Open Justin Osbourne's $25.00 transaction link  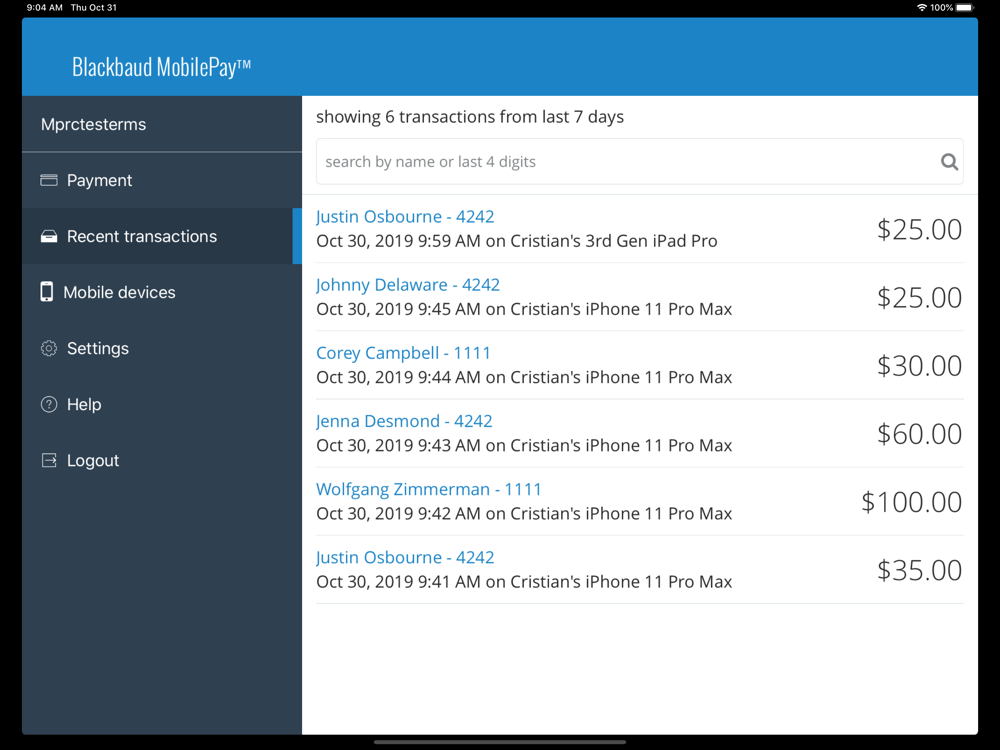point(405,217)
